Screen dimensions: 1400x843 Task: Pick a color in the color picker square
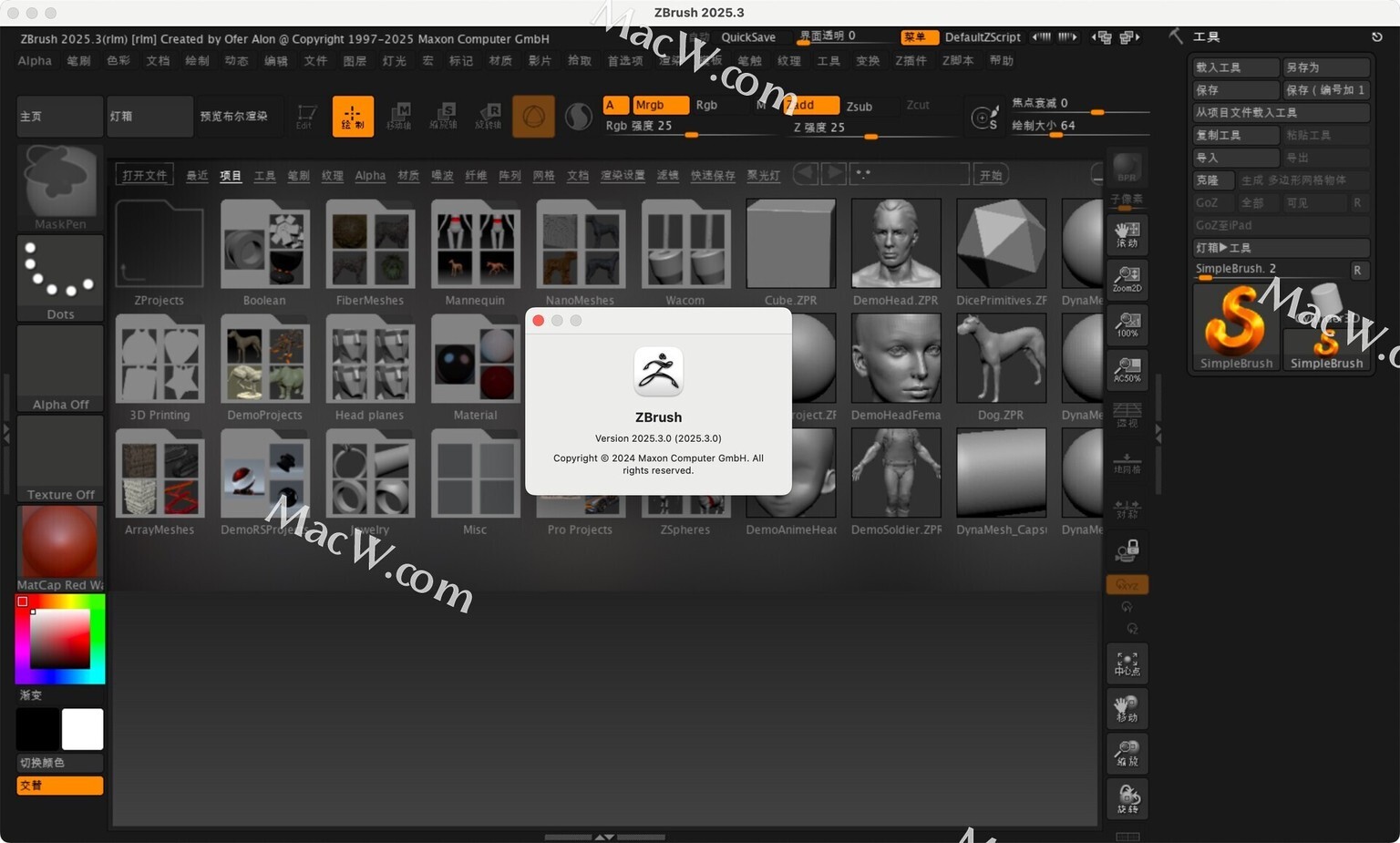[x=60, y=639]
